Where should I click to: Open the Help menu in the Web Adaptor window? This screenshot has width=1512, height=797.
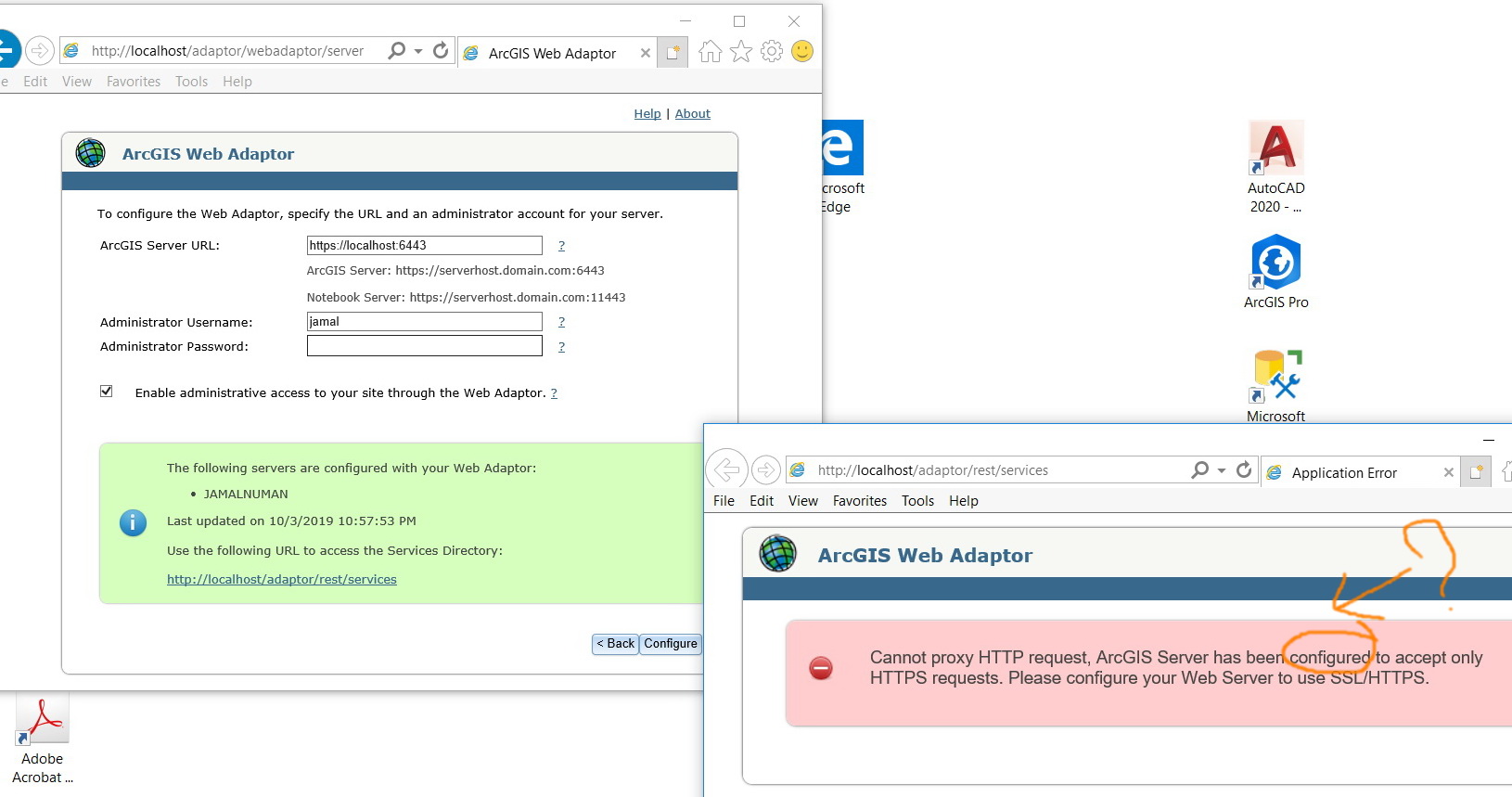[x=237, y=82]
